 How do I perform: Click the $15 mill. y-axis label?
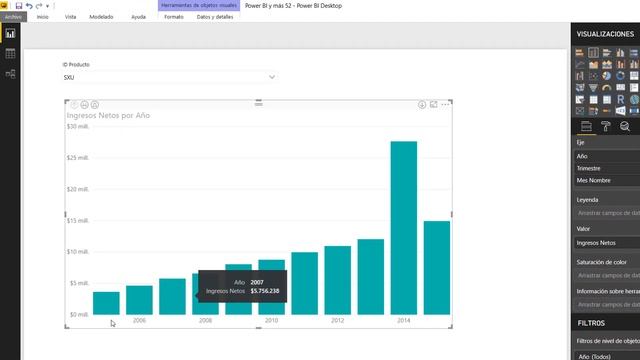click(78, 220)
